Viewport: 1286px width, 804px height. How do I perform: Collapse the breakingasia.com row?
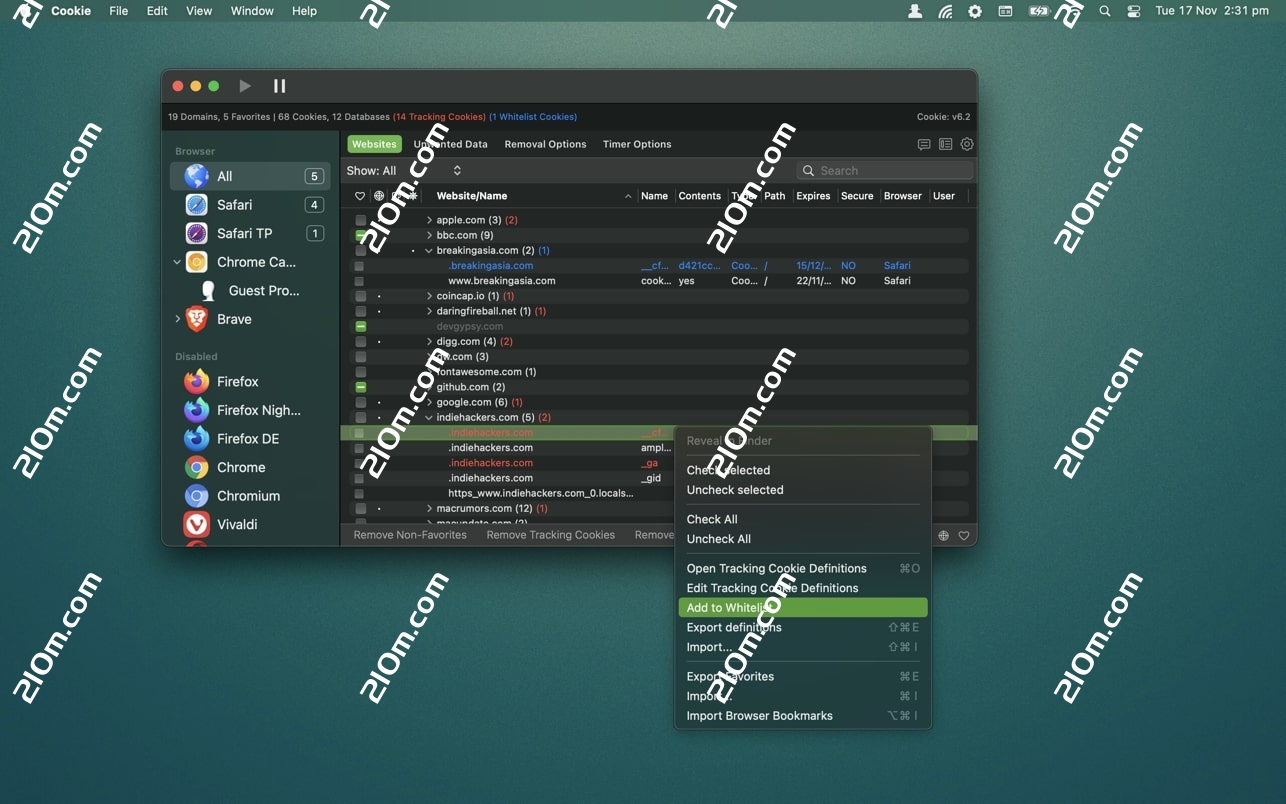coord(429,251)
